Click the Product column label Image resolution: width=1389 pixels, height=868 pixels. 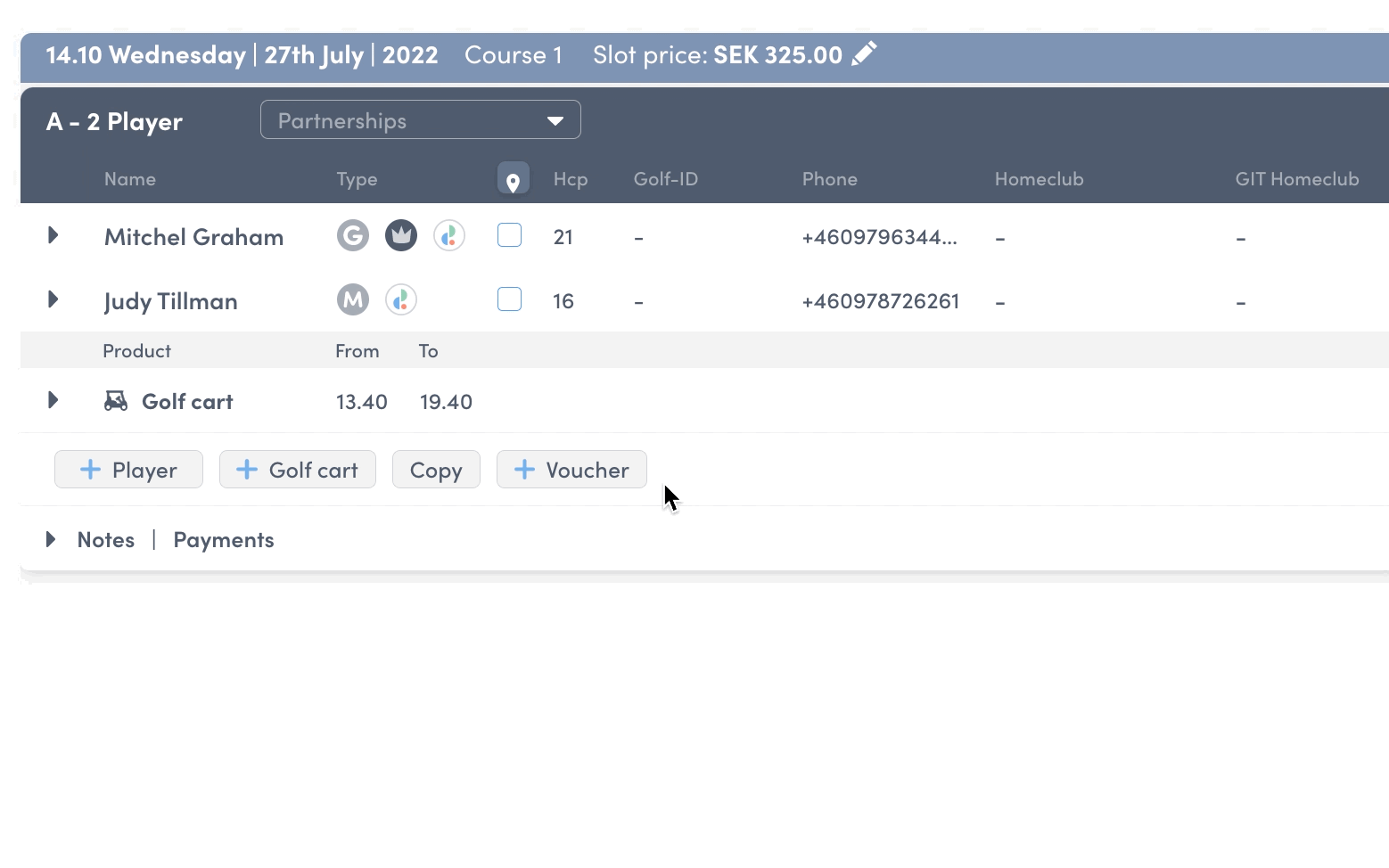point(137,350)
